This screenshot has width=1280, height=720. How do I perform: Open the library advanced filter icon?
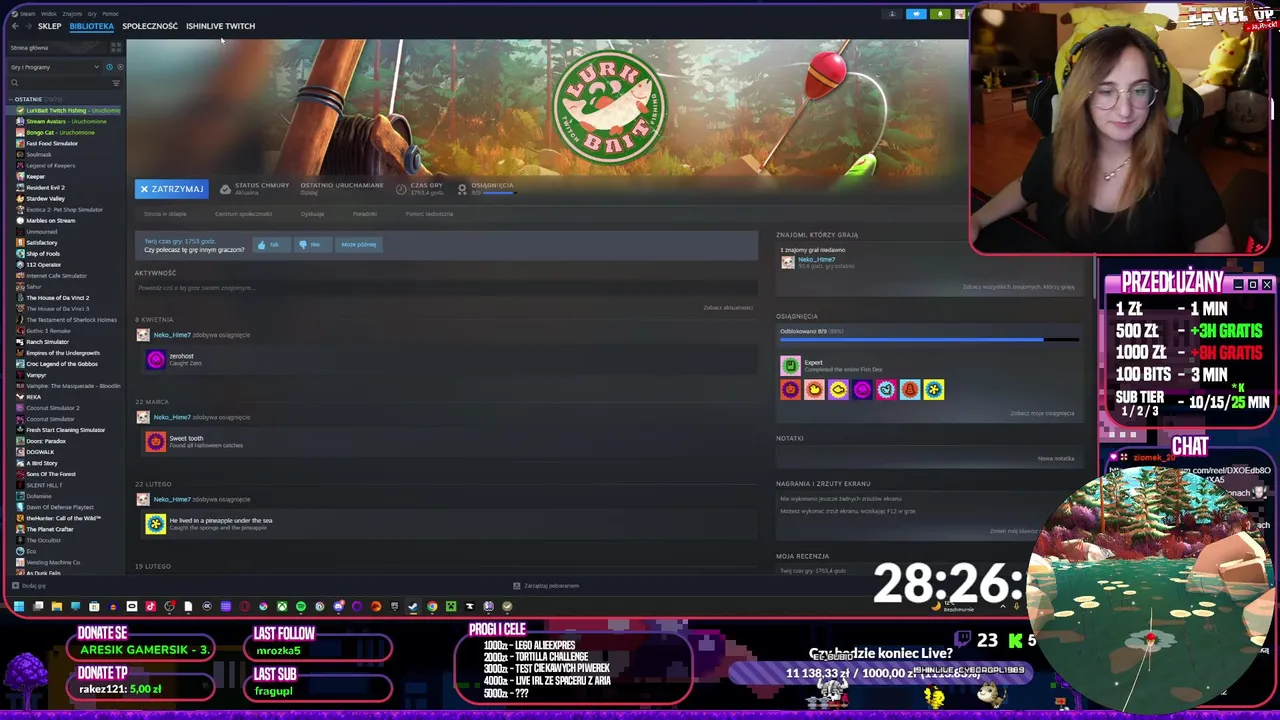[x=116, y=83]
